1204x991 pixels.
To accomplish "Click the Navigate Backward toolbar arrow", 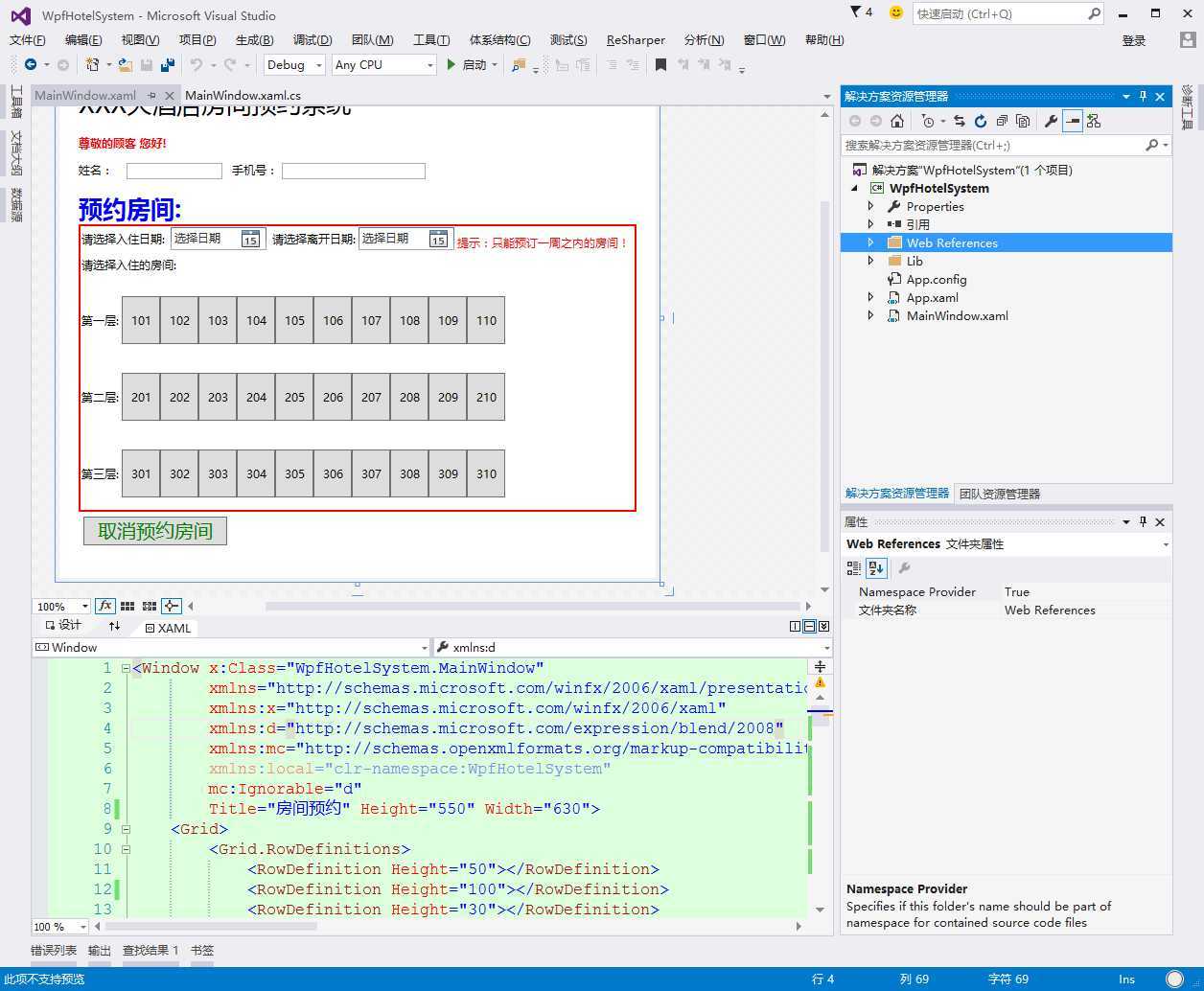I will coord(31,64).
